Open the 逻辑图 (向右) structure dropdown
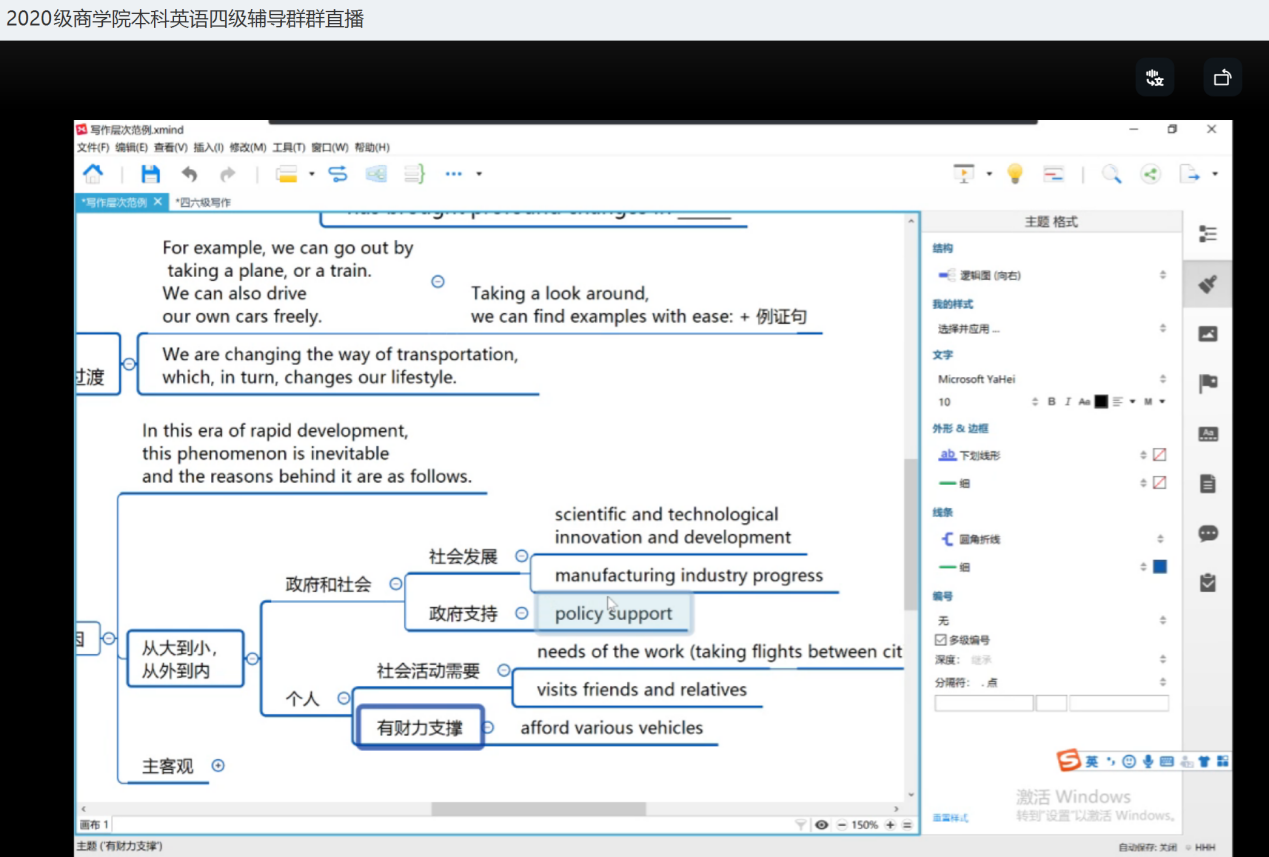This screenshot has width=1269, height=857. (1050, 275)
